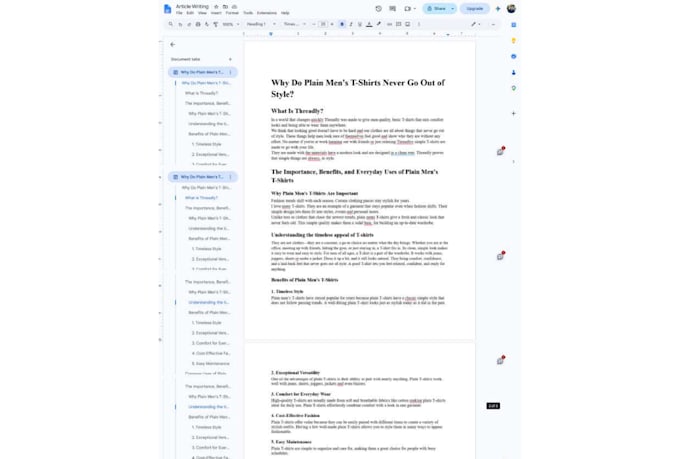The height and width of the screenshot is (459, 680).
Task: Open the Format menu
Action: pyautogui.click(x=232, y=13)
